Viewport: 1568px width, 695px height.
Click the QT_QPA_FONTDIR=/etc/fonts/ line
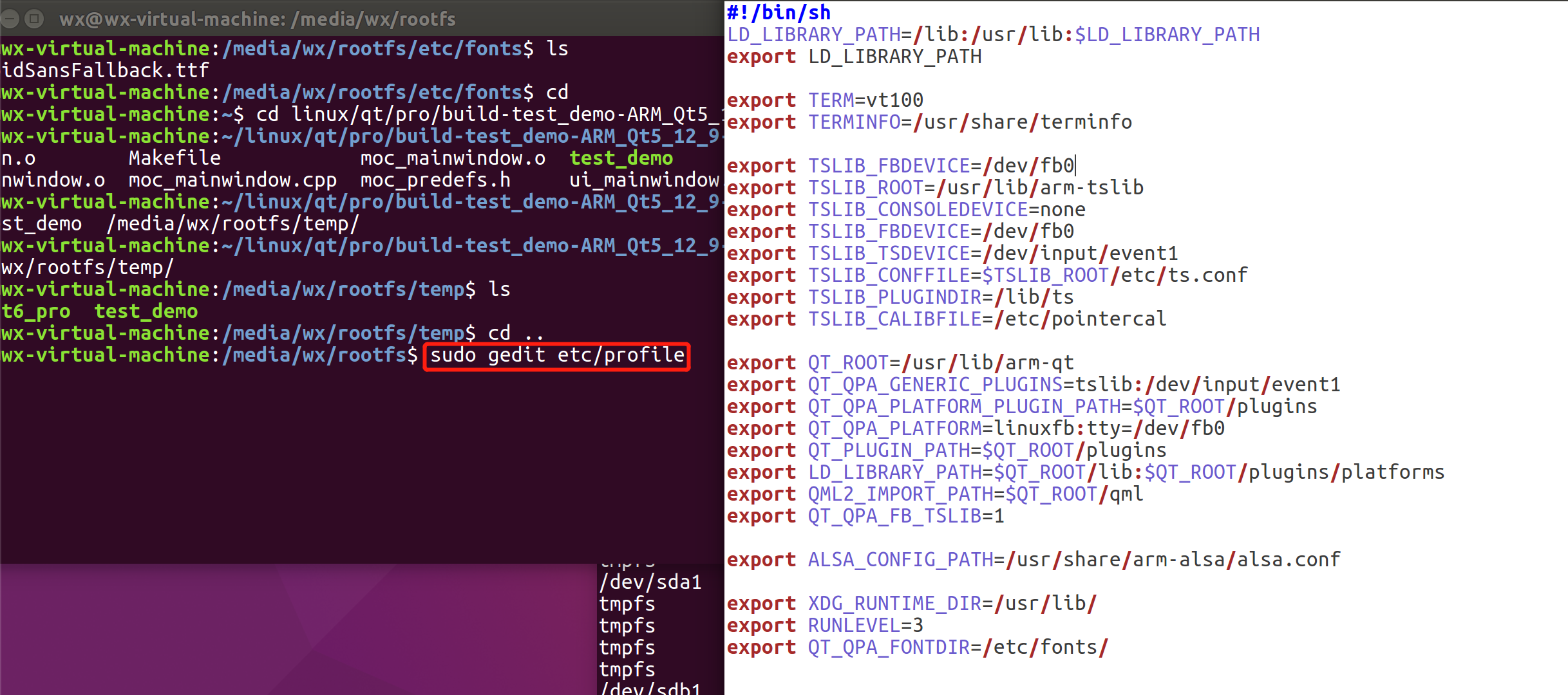[x=918, y=647]
